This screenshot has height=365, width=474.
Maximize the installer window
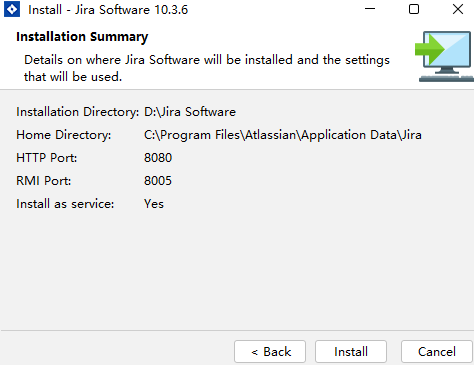tap(414, 9)
